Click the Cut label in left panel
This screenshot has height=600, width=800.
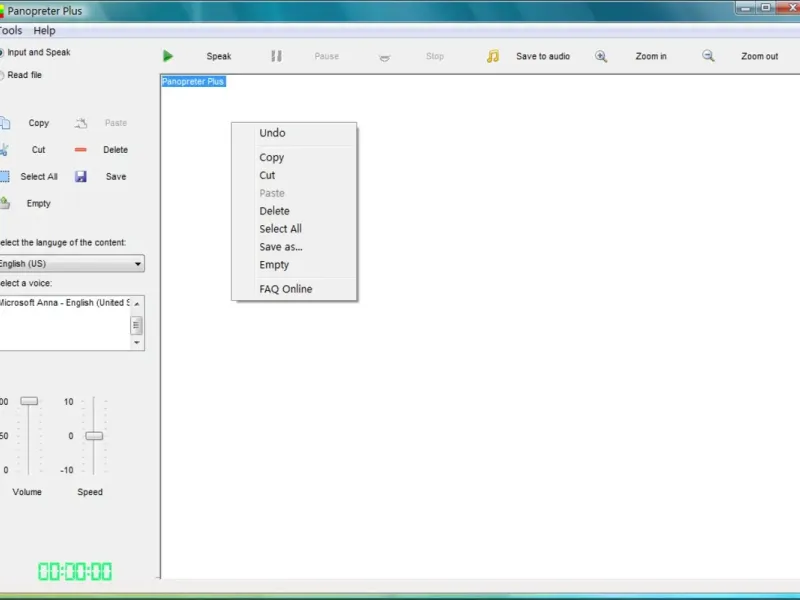click(39, 149)
